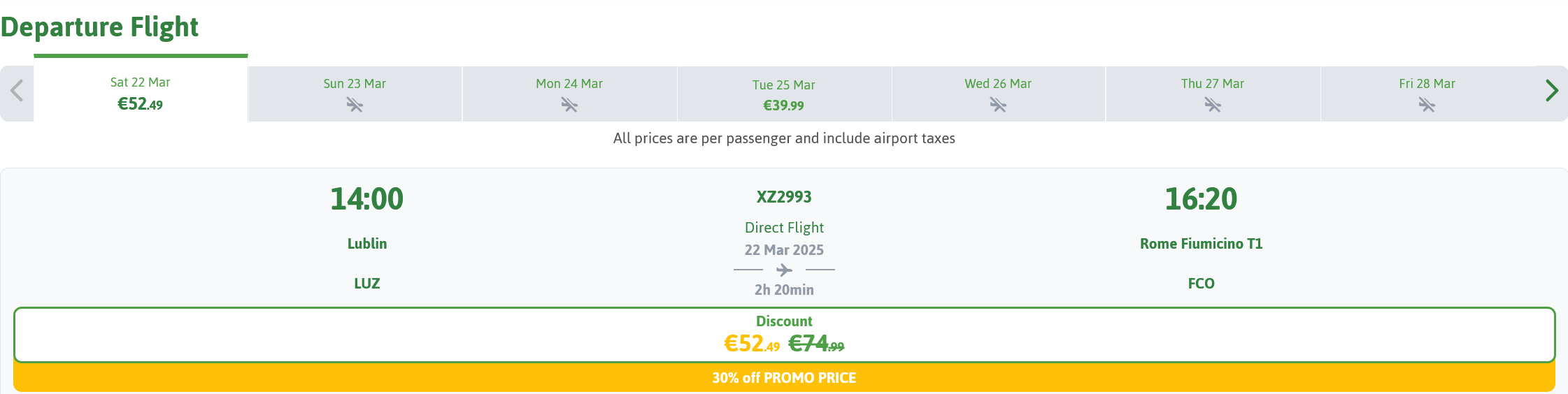Show later dates with right chevron
This screenshot has height=394, width=1568.
point(1552,91)
